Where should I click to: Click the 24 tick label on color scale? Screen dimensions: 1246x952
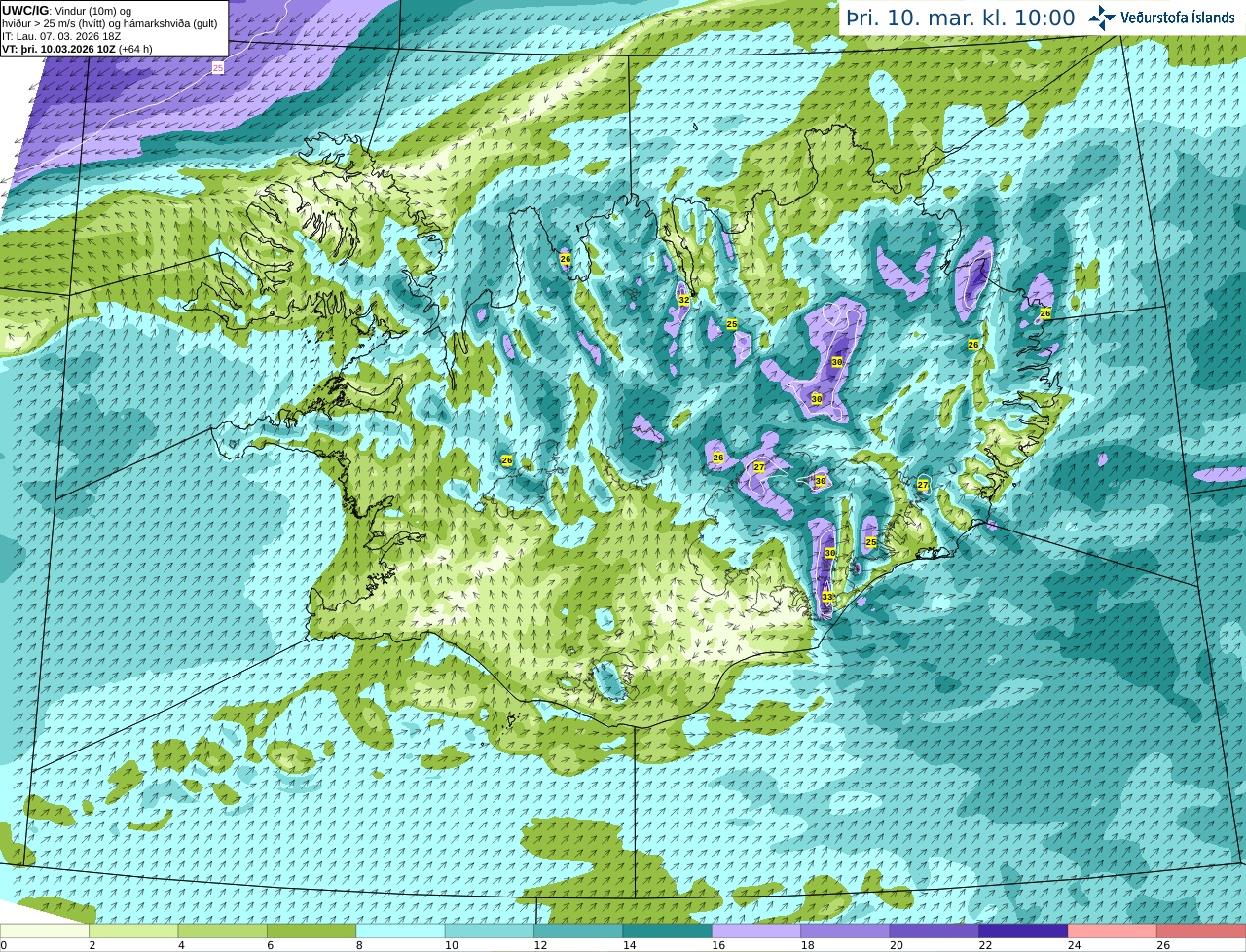tap(1074, 945)
